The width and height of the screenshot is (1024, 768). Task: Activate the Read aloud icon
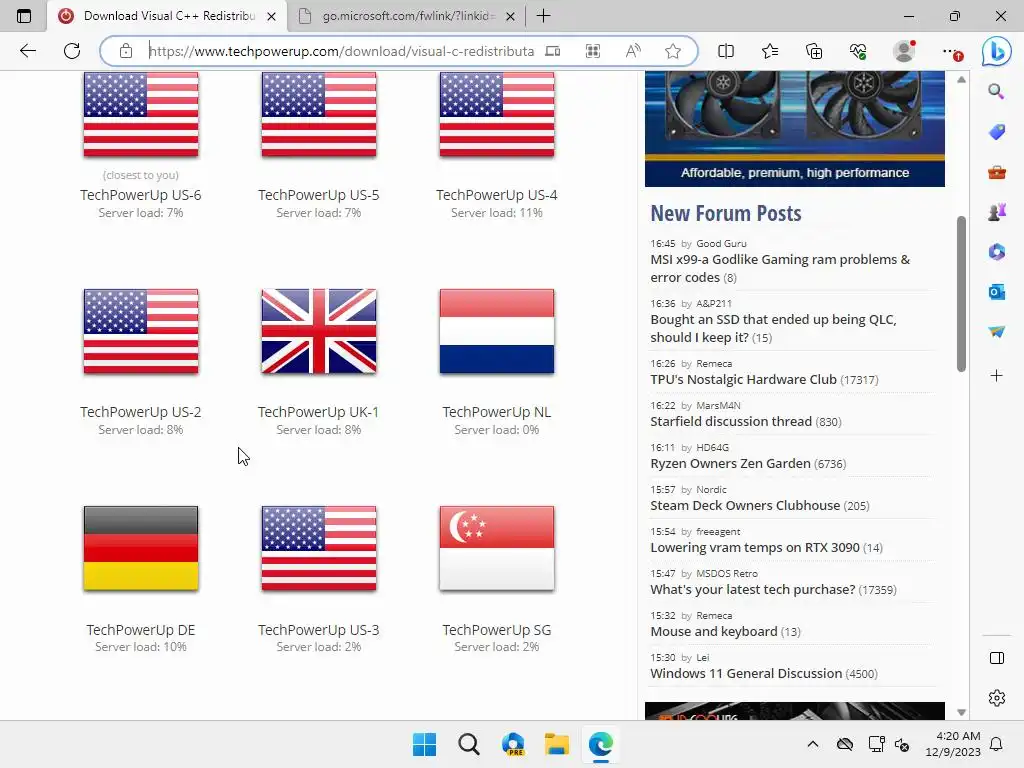633,51
